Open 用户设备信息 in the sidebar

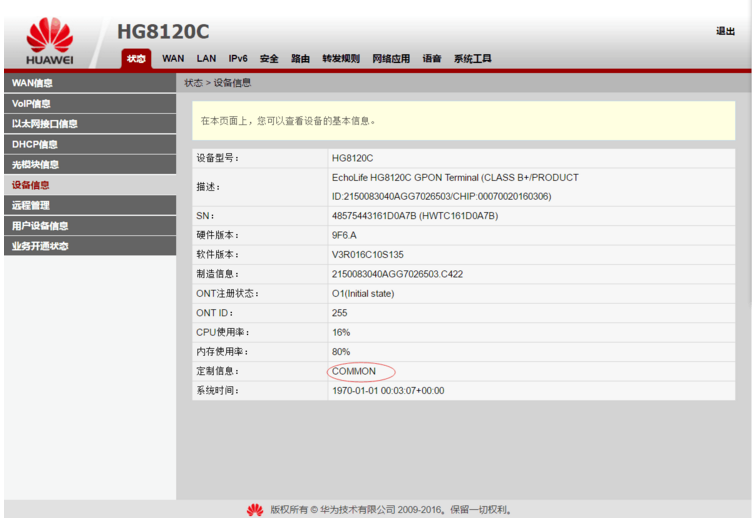90,226
